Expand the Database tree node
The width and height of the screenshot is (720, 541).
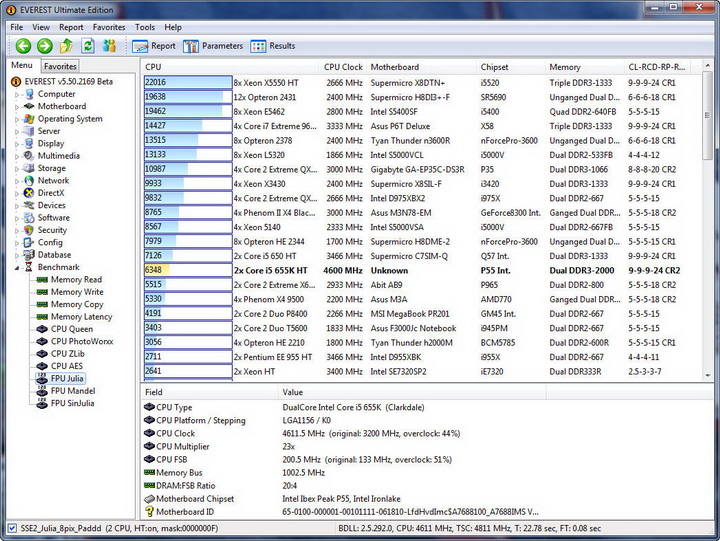click(x=17, y=256)
